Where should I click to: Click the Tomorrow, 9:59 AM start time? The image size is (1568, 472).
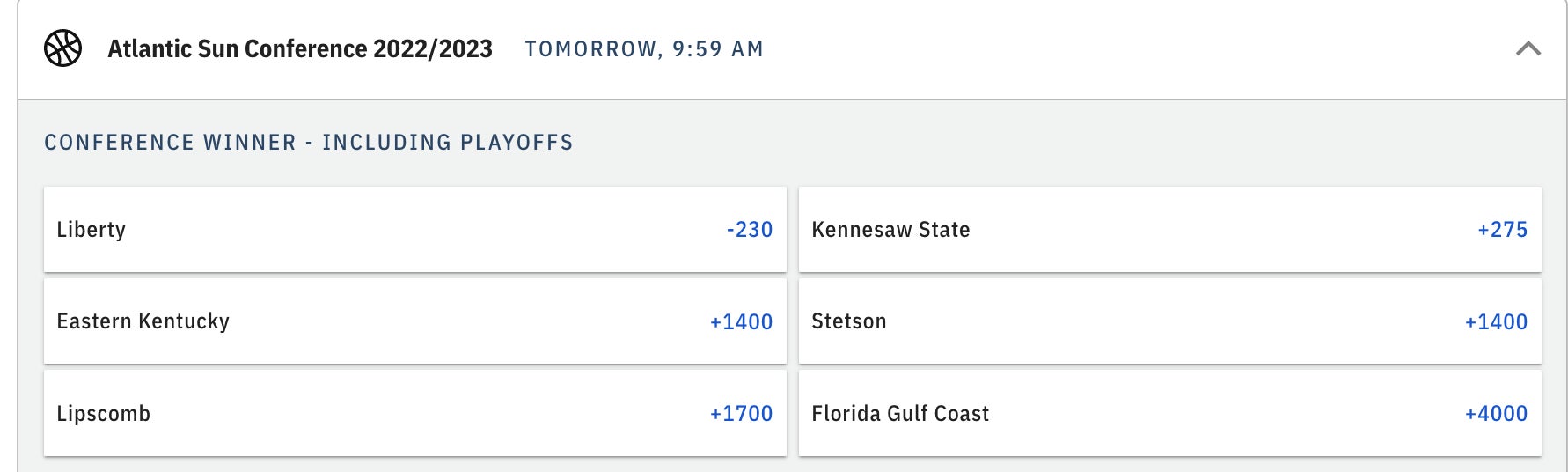tap(644, 49)
